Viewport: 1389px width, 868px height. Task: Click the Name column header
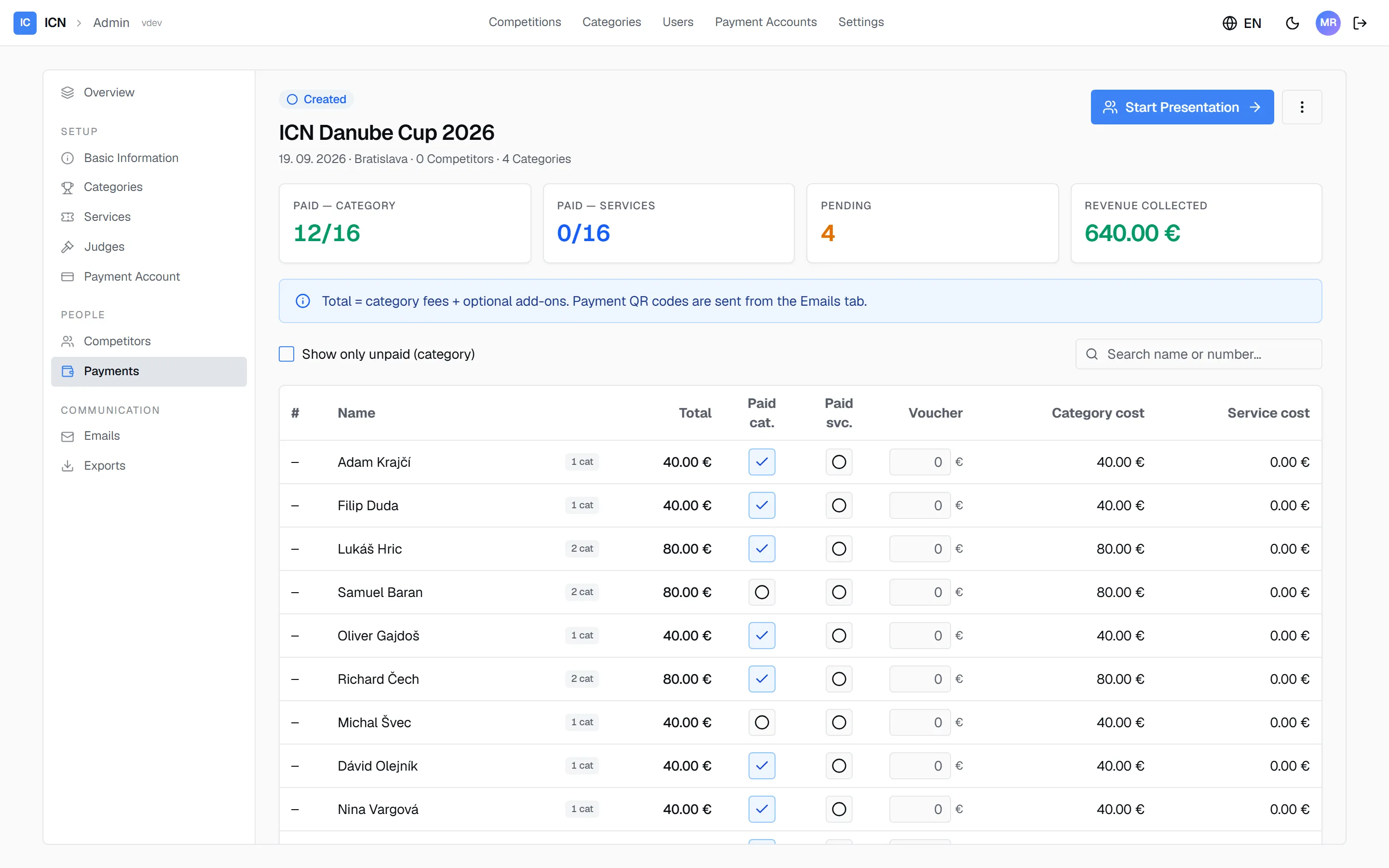click(356, 413)
